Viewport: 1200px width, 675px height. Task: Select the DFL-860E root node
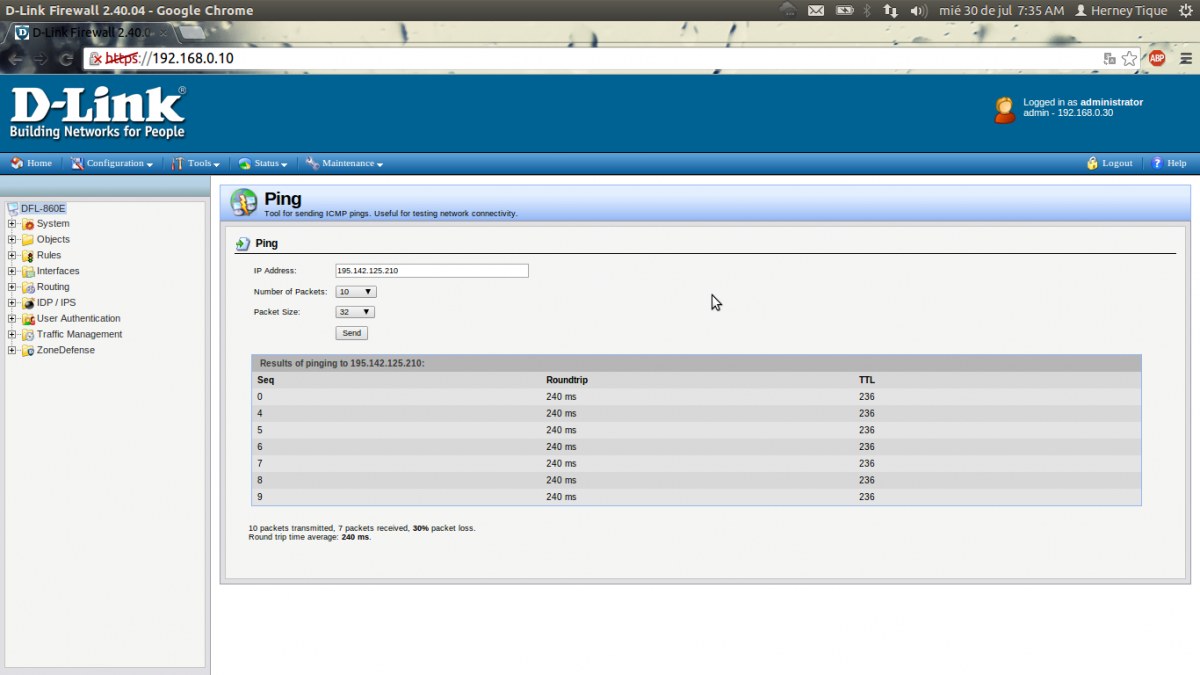pyautogui.click(x=43, y=208)
